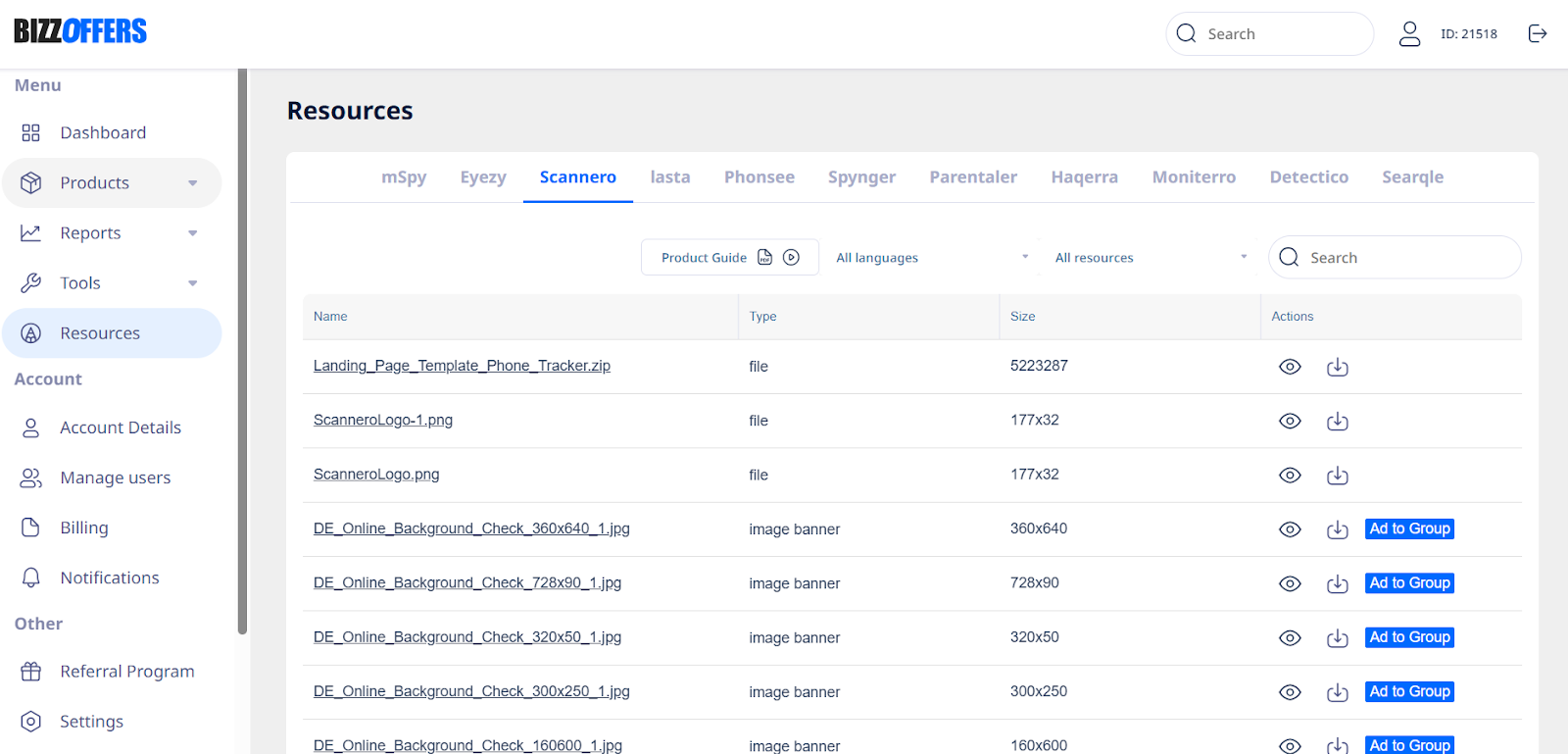
Task: Open the ScanneroLogo.png link
Action: (376, 475)
